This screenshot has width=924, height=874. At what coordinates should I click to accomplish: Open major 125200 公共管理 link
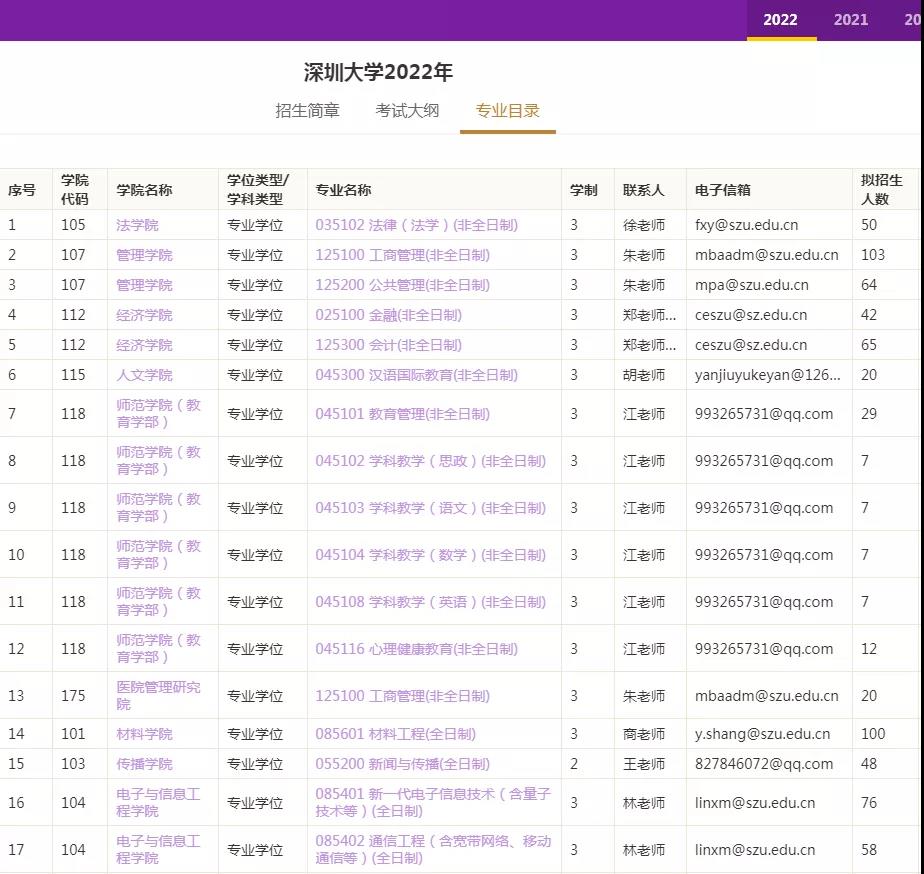click(402, 285)
